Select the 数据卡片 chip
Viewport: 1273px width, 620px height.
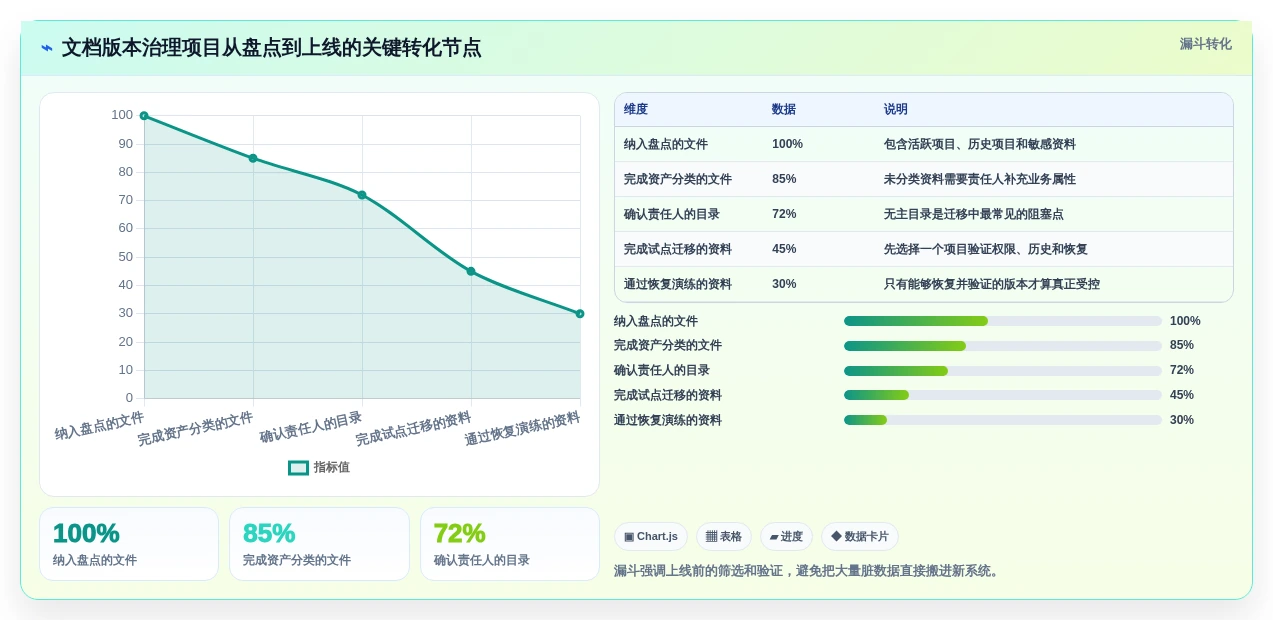click(x=860, y=537)
